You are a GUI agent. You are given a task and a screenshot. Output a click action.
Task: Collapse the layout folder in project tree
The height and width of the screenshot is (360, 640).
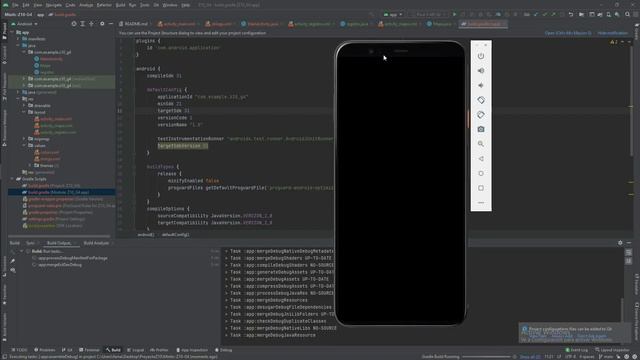24,112
